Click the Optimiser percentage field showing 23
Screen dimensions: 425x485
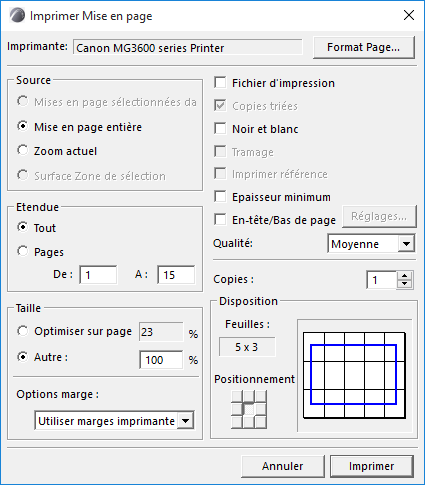pos(161,332)
